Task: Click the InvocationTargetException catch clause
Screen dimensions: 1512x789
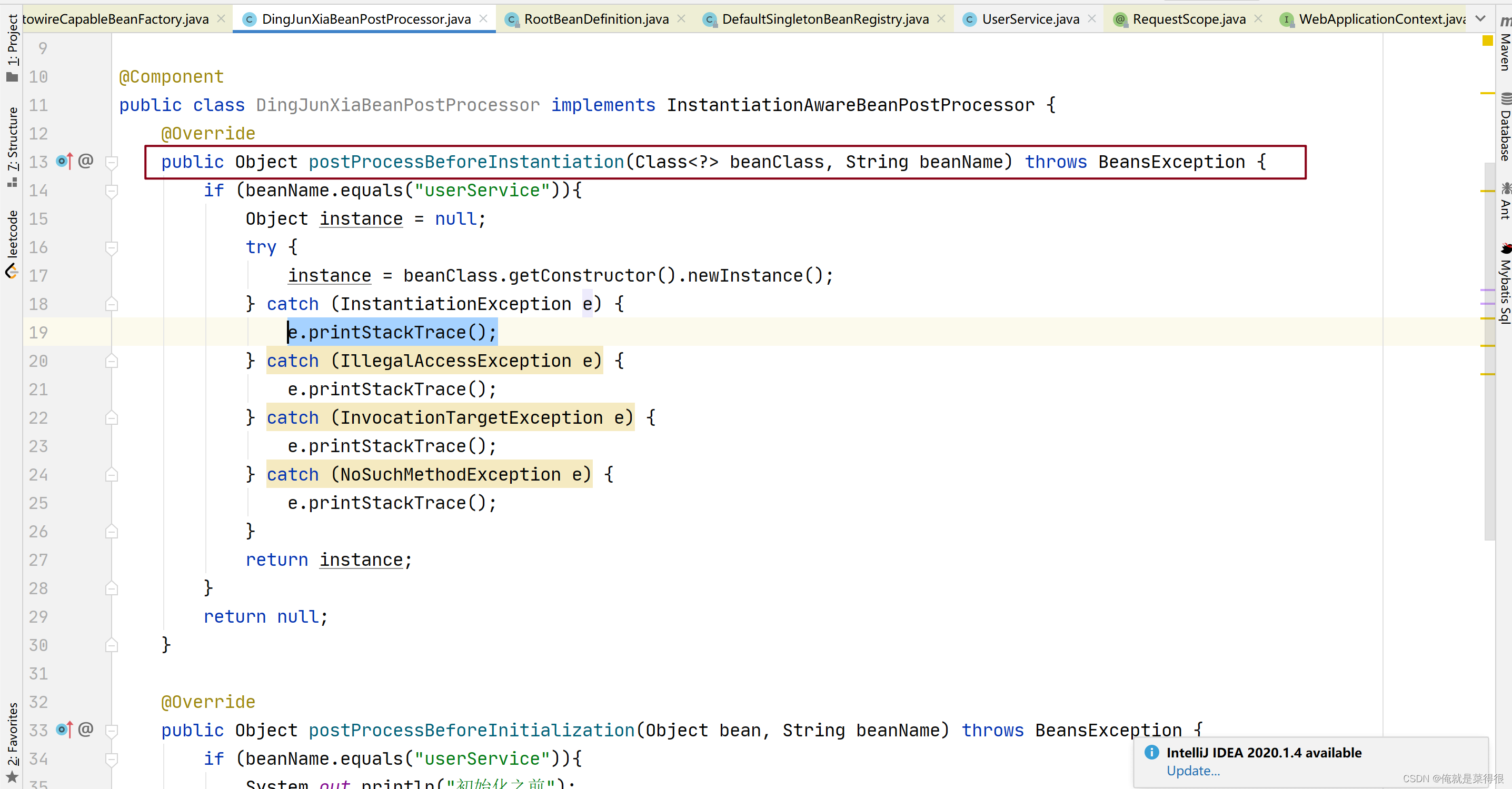Action: click(x=450, y=418)
